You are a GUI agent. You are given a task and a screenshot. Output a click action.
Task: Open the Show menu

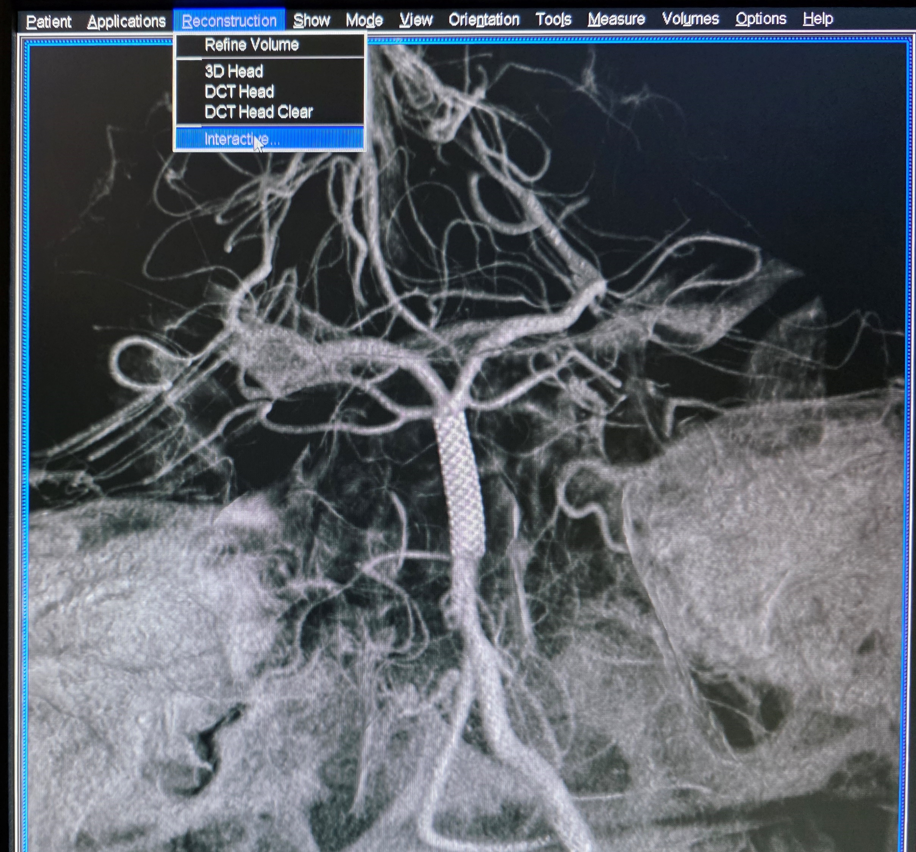point(312,20)
